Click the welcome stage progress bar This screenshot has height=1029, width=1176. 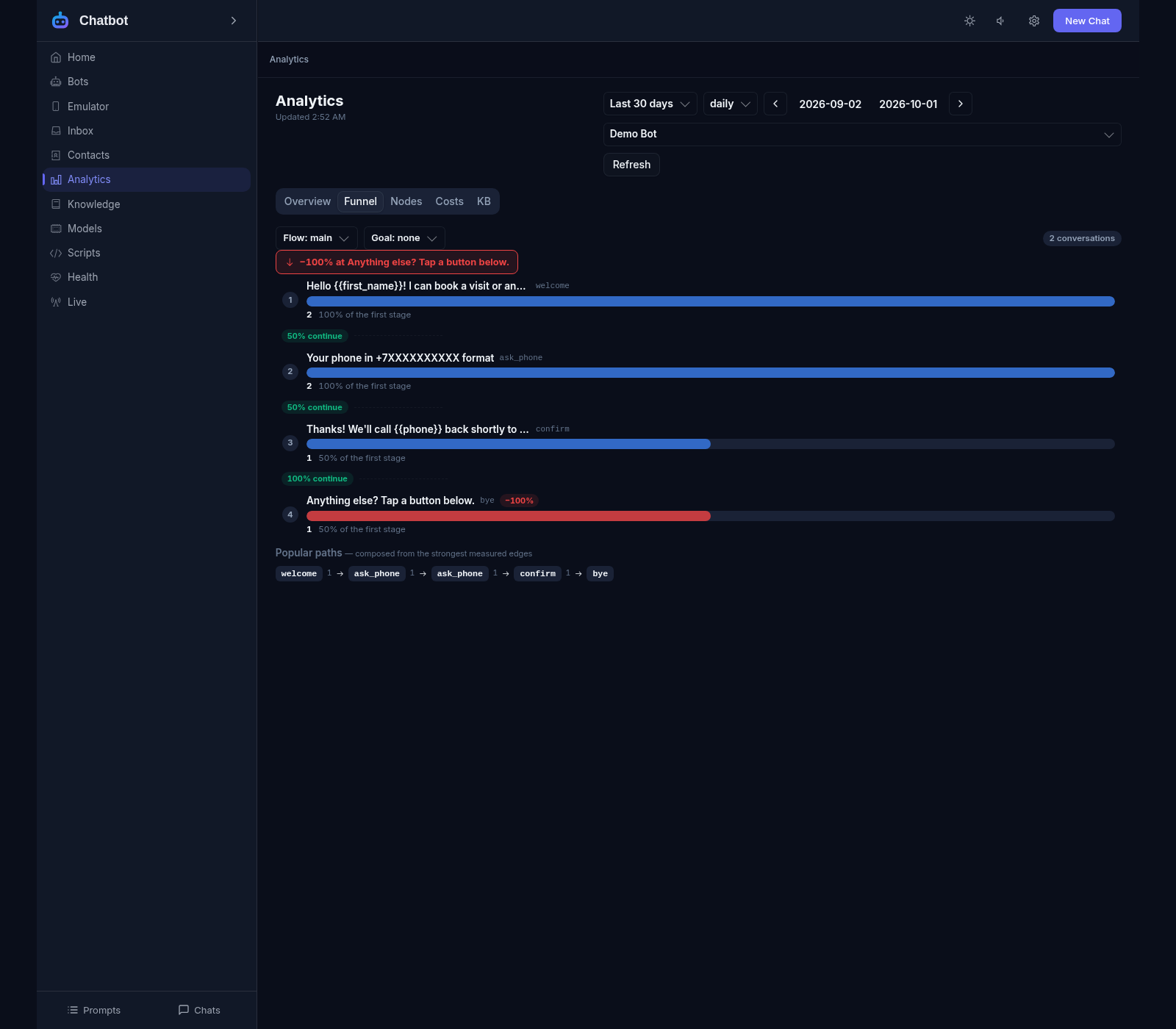point(711,301)
